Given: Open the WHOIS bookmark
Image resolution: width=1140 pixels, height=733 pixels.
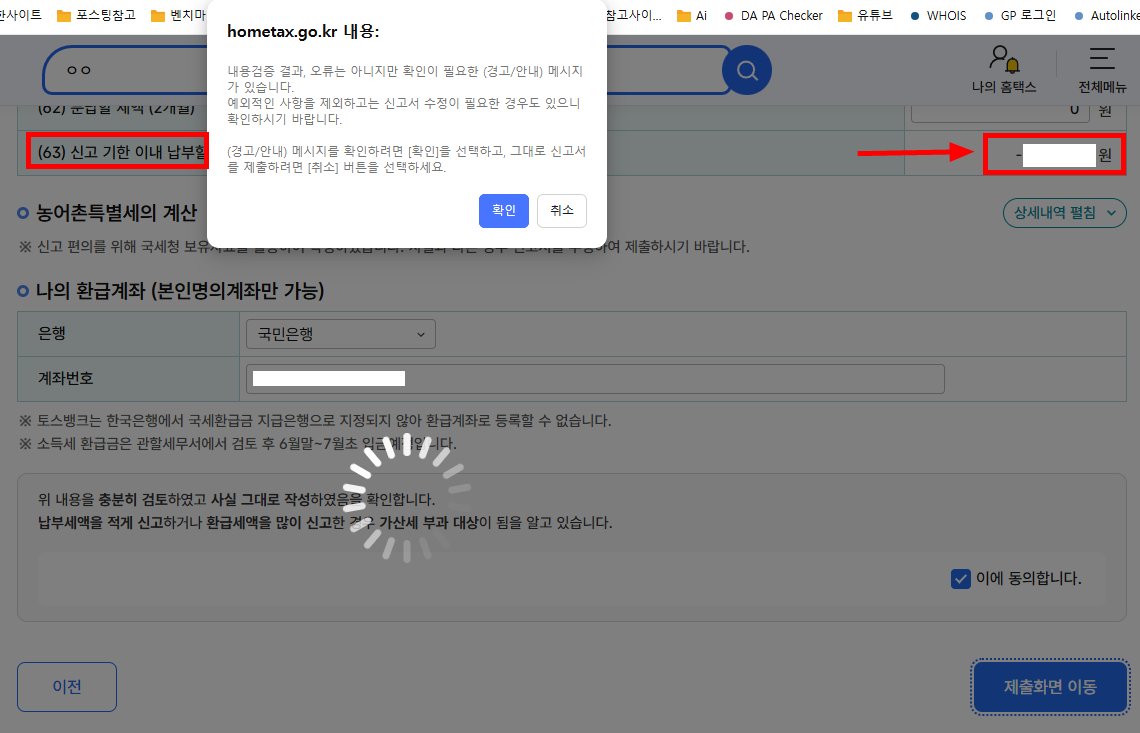Looking at the screenshot, I should pyautogui.click(x=938, y=15).
